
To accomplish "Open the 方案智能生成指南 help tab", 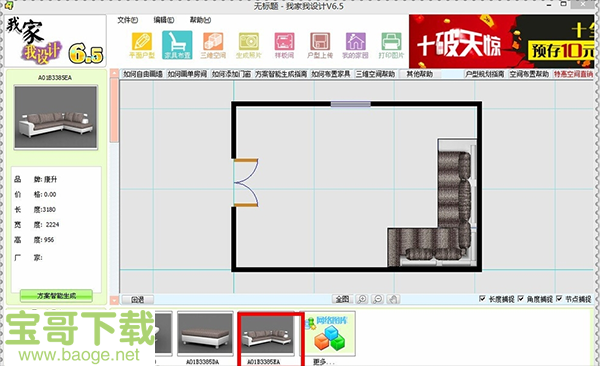I will (x=281, y=74).
